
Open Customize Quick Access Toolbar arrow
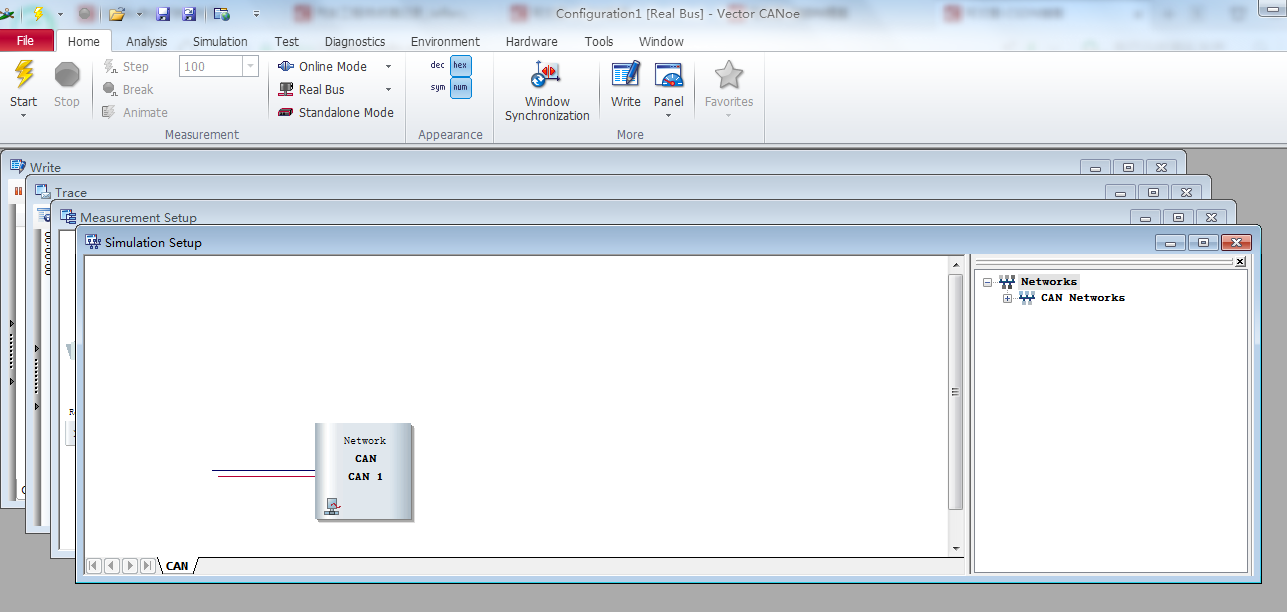tap(257, 14)
